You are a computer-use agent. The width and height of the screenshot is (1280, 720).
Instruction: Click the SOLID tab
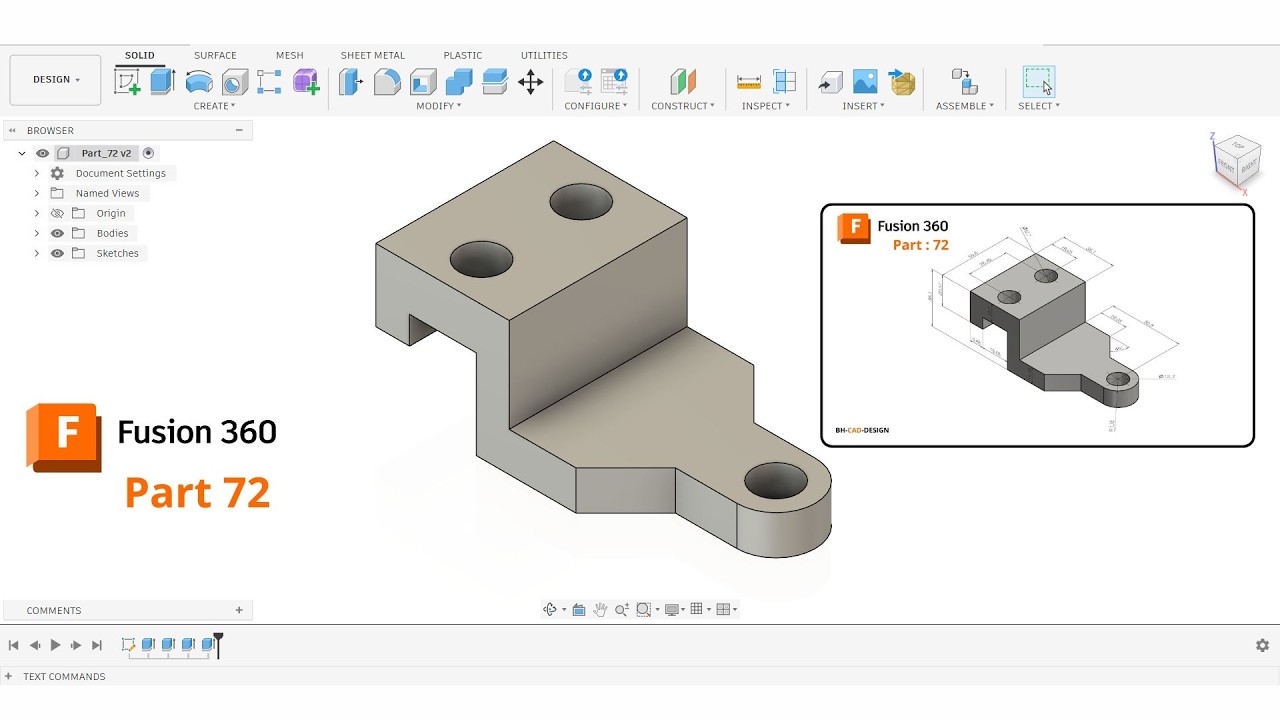(140, 56)
